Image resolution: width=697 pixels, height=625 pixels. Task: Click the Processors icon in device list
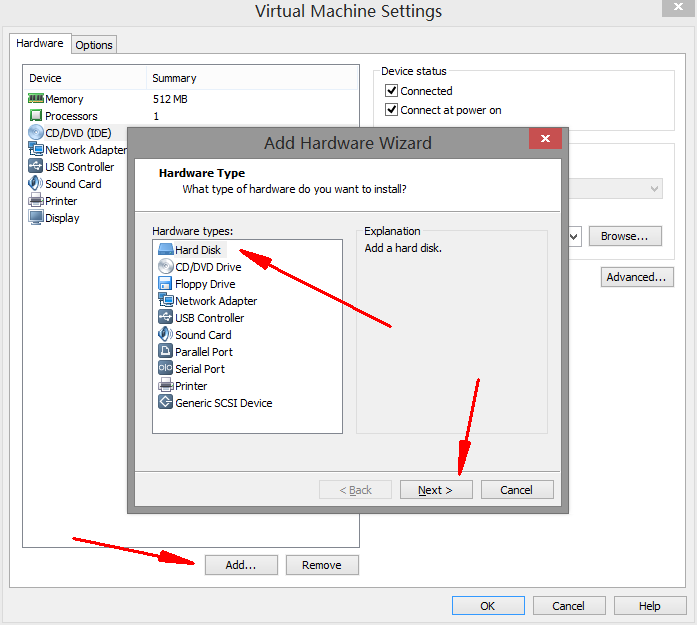point(36,116)
